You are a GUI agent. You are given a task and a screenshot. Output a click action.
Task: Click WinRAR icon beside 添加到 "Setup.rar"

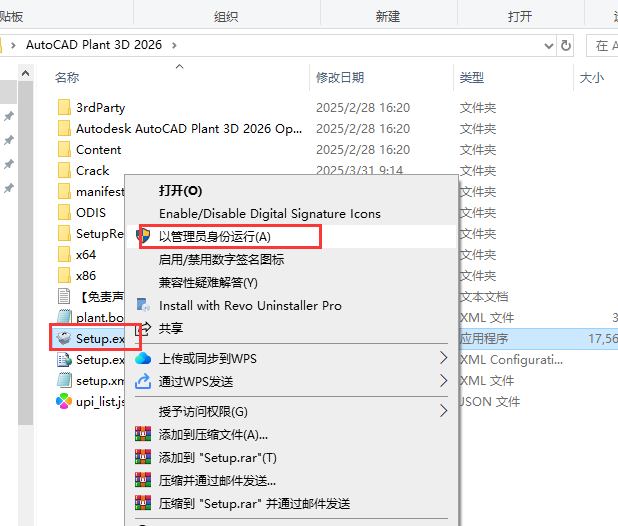pyautogui.click(x=143, y=457)
